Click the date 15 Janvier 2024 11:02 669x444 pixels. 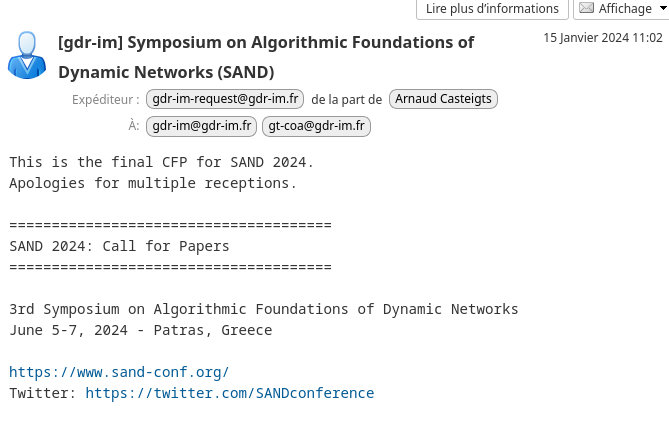point(603,38)
